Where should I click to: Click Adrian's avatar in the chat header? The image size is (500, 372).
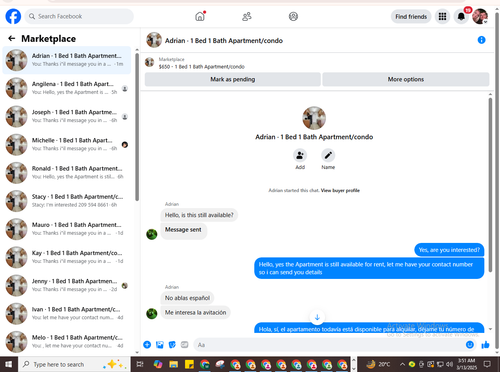click(x=154, y=40)
